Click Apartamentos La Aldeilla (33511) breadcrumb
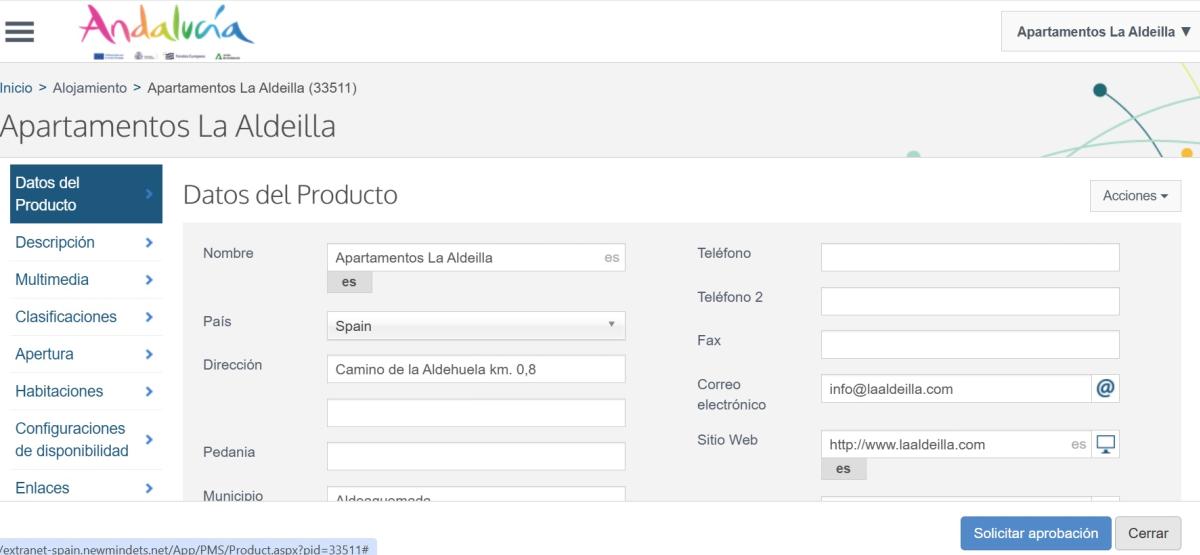The width and height of the screenshot is (1200, 555). 252,88
